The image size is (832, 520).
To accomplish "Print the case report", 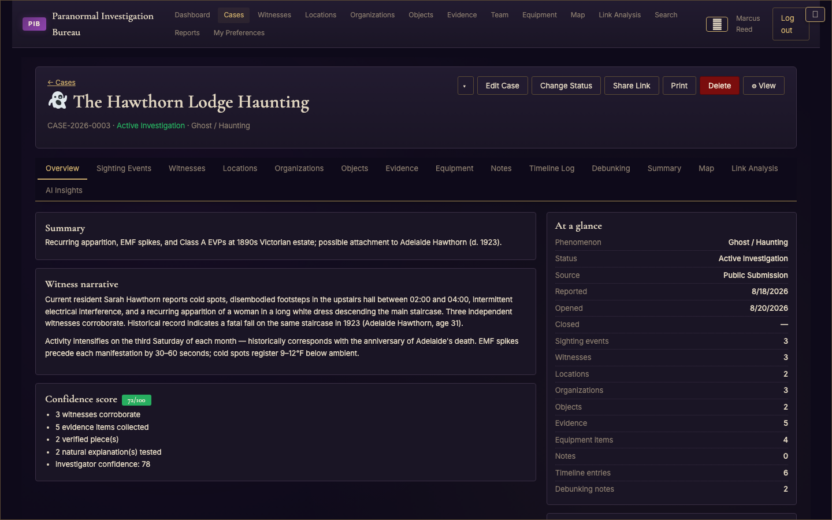I will click(679, 85).
